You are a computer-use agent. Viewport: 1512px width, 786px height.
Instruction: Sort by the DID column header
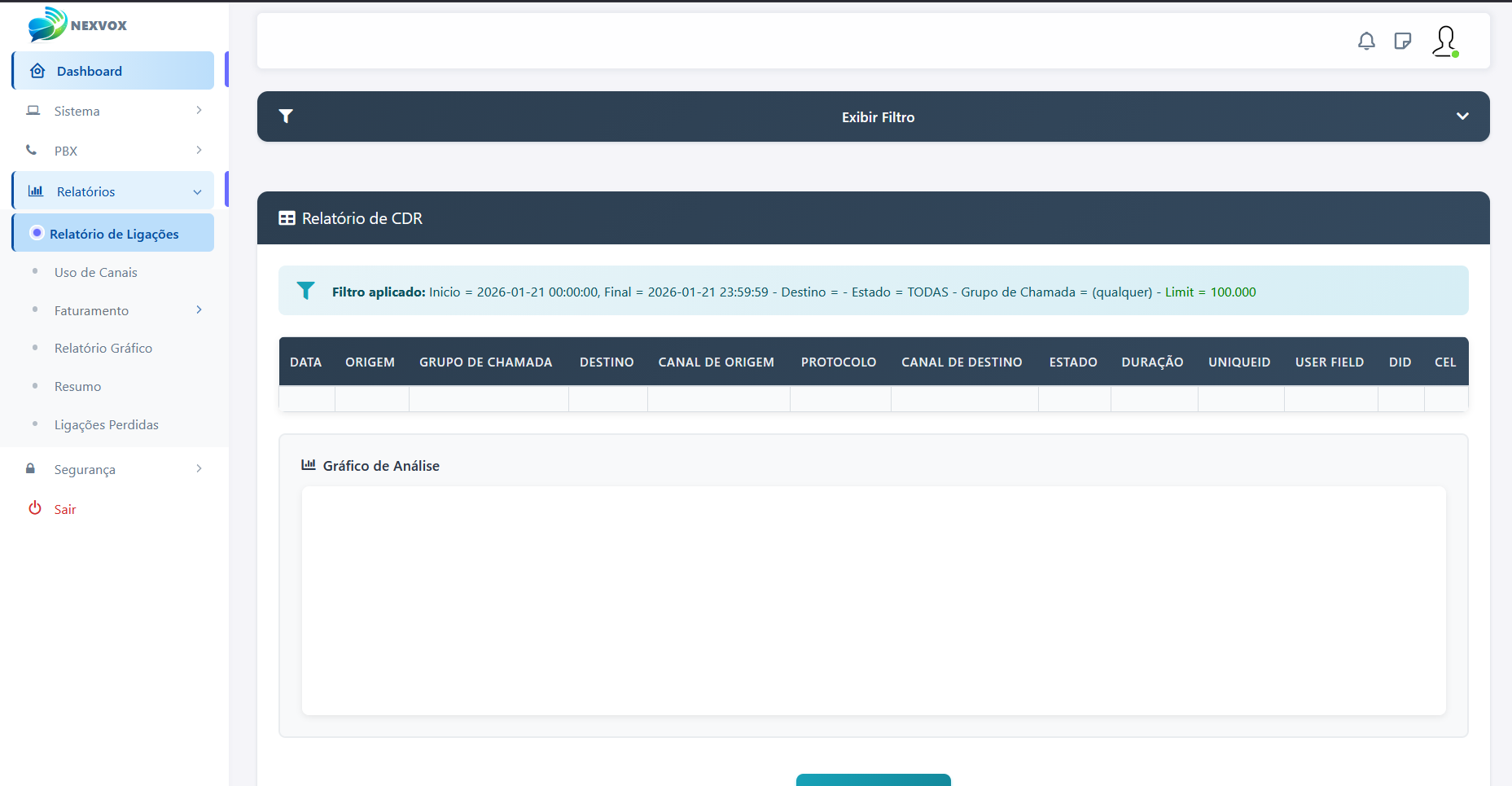1400,362
